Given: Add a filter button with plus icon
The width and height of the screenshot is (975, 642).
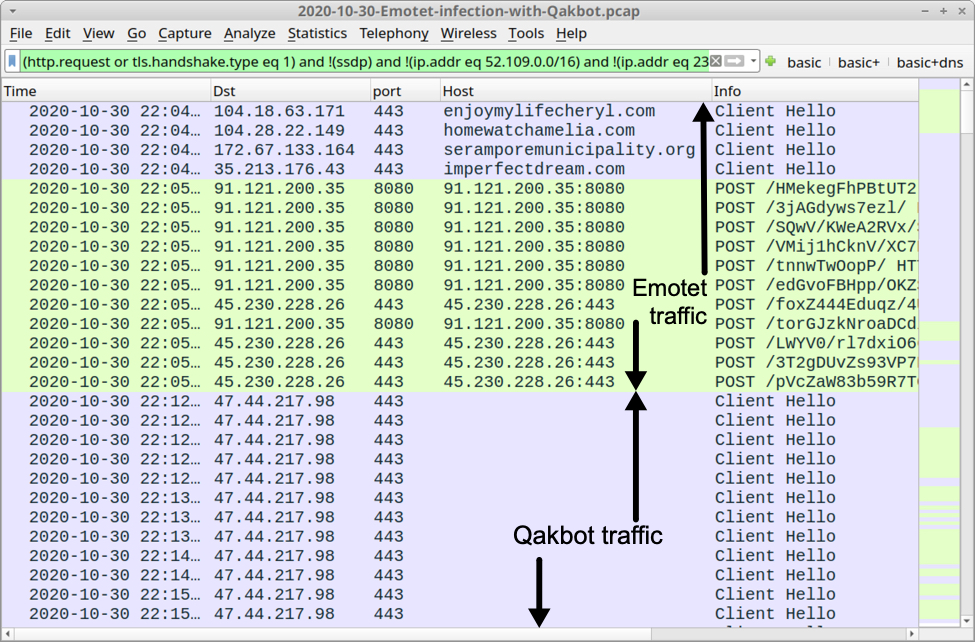Looking at the screenshot, I should click(x=770, y=61).
